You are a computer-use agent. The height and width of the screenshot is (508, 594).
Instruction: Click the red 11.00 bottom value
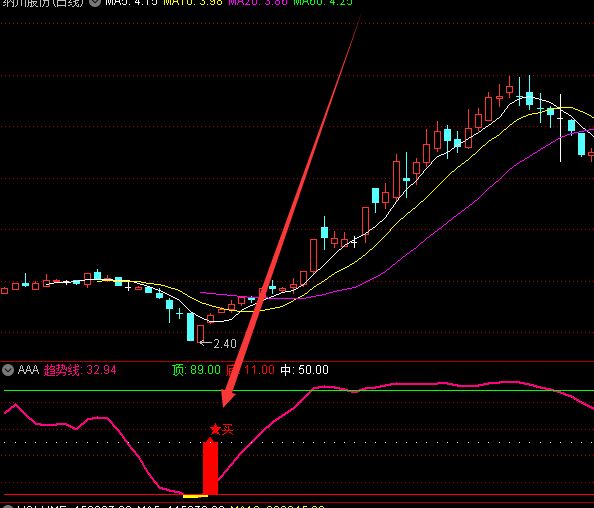259,370
